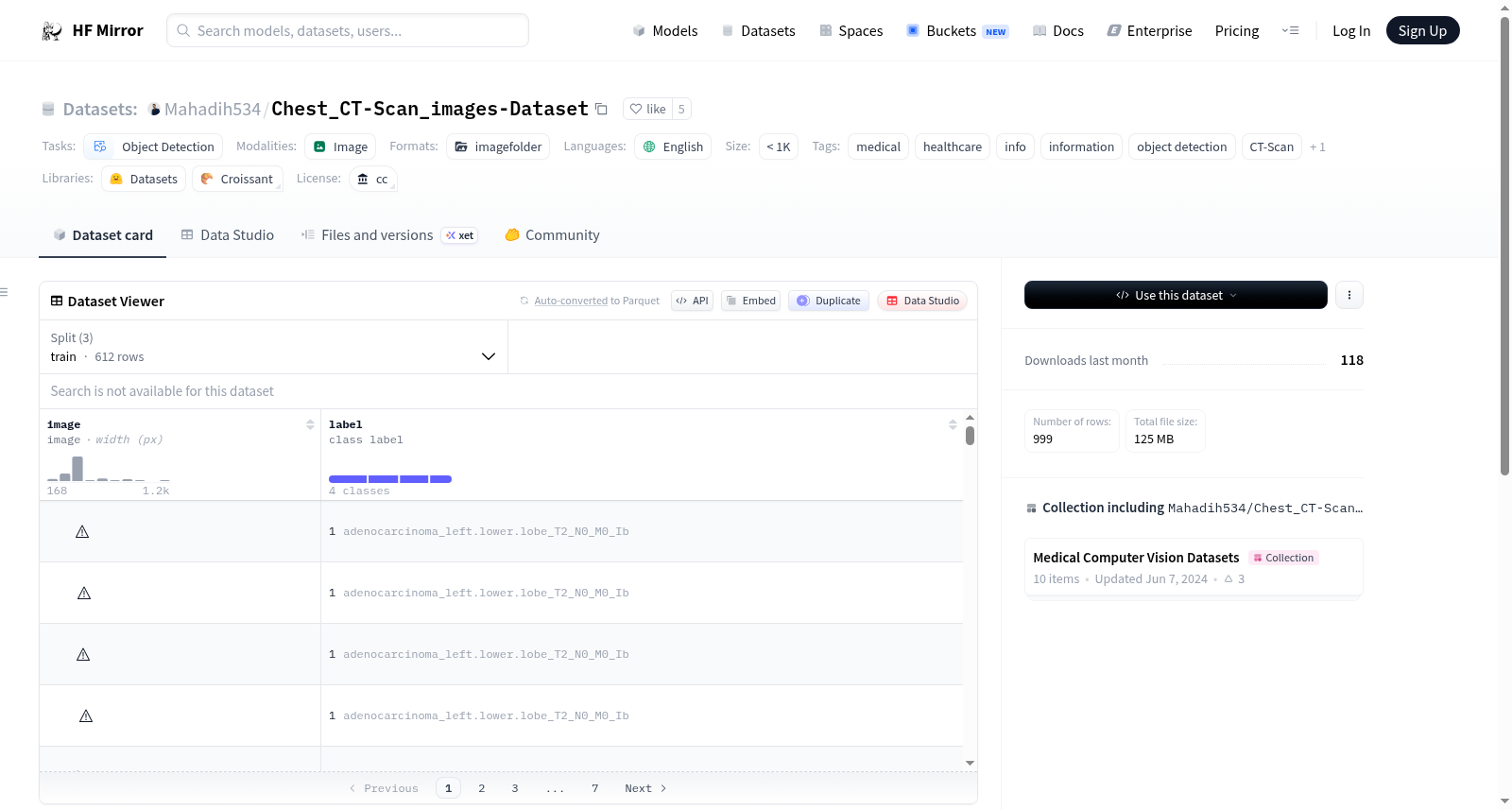Copy the dataset name with the copy icon
1512x810 pixels.
pyautogui.click(x=601, y=109)
